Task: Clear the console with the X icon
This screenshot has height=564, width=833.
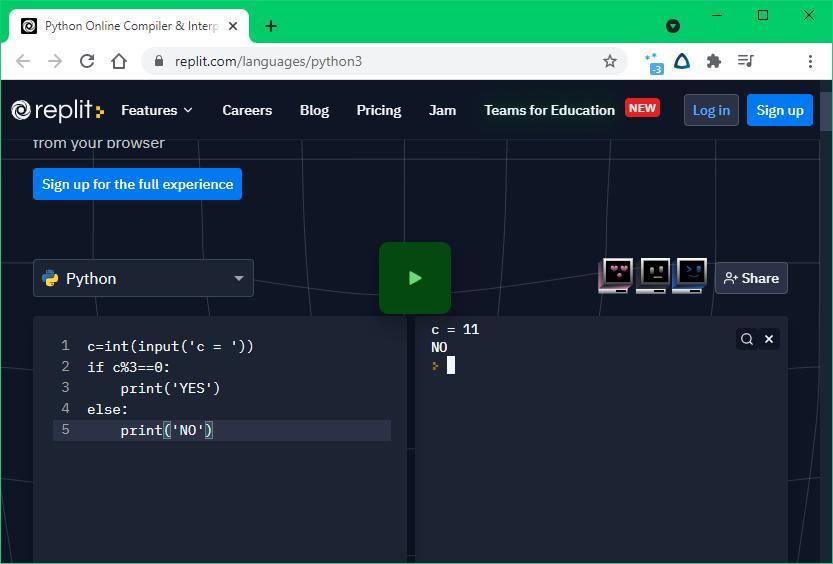Action: (x=769, y=339)
